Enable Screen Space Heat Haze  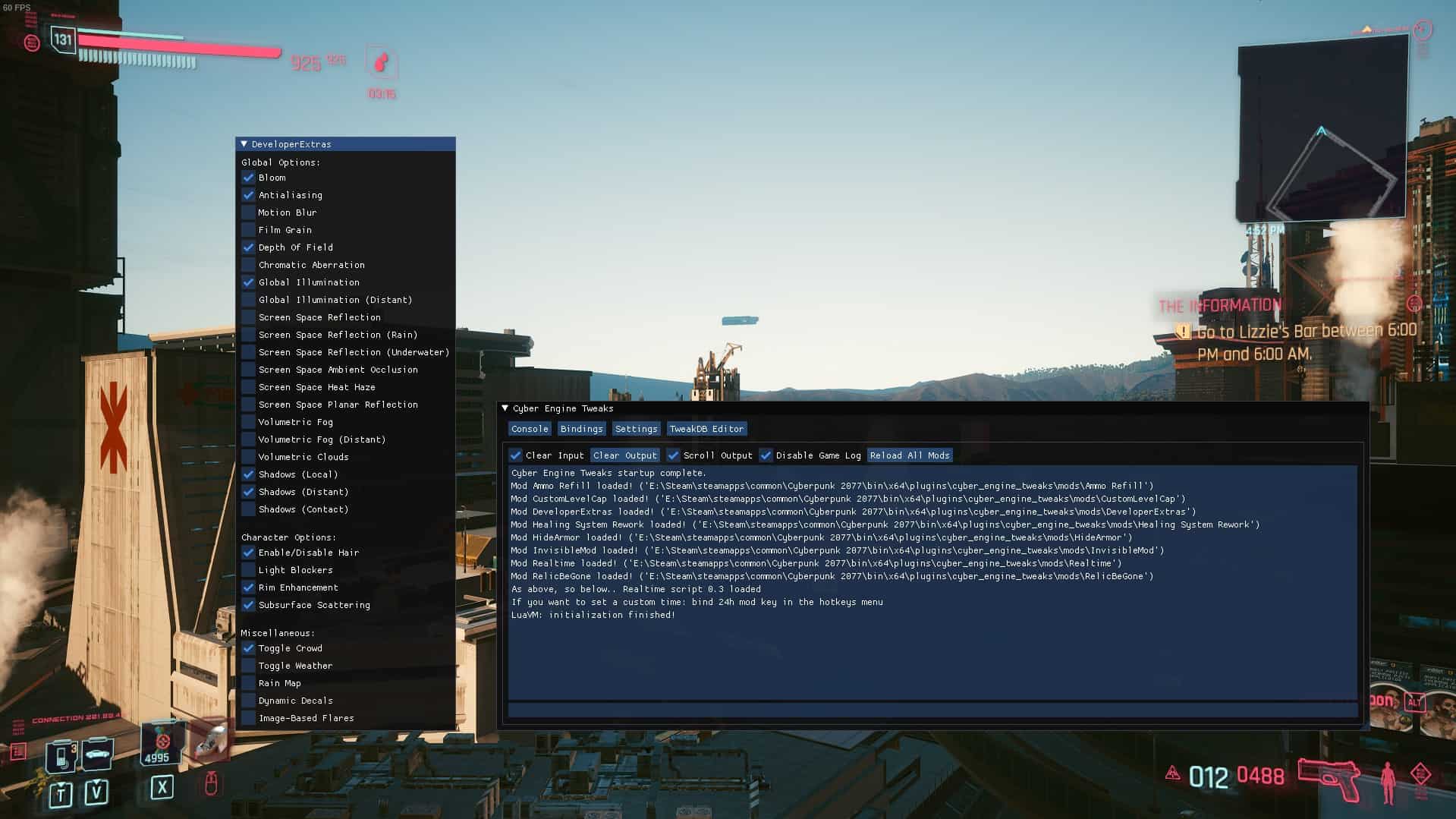point(248,387)
